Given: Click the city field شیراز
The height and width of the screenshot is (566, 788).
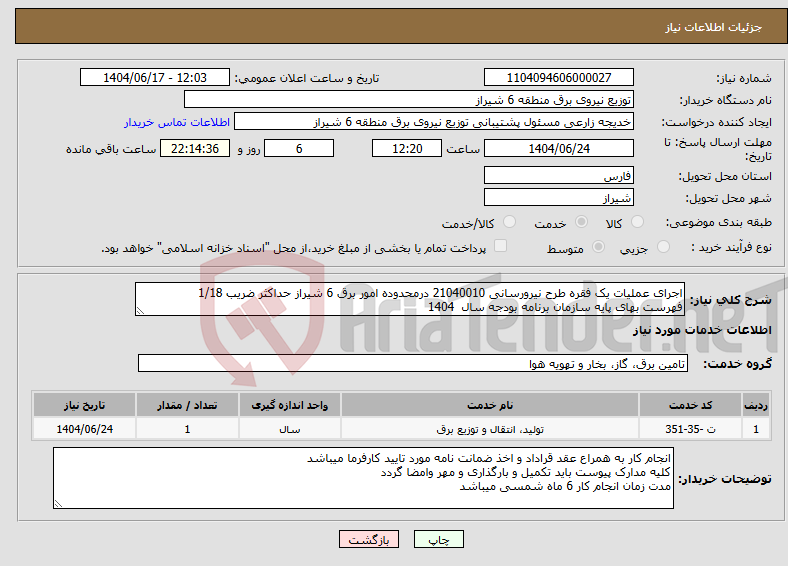Looking at the screenshot, I should (559, 197).
